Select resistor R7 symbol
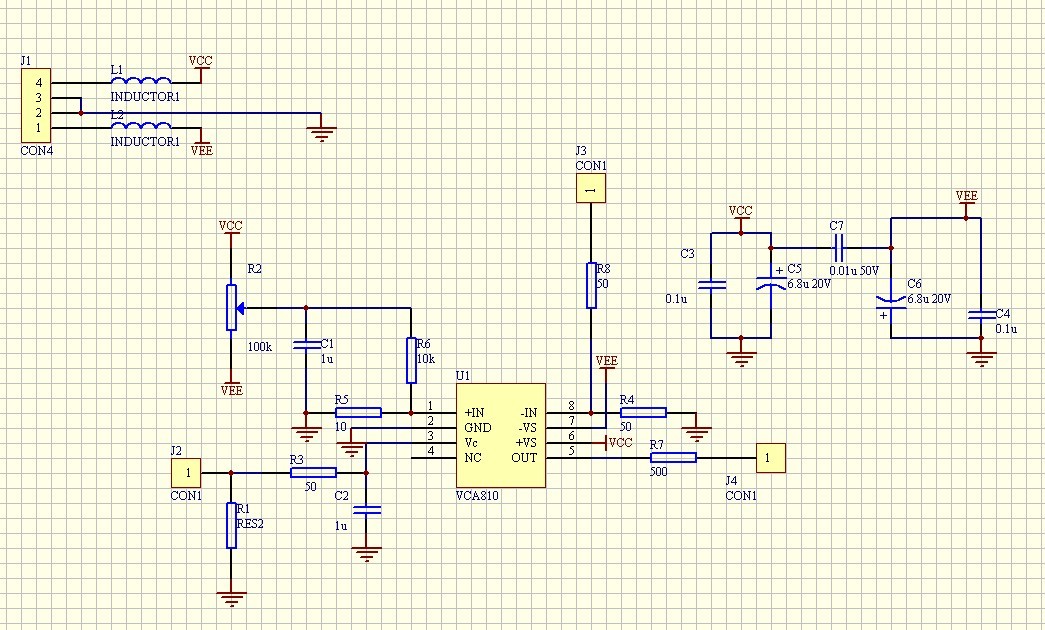 [x=673, y=457]
